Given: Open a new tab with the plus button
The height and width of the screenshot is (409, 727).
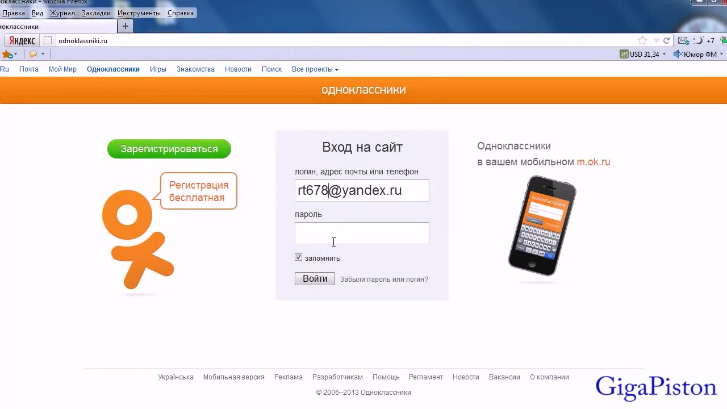Looking at the screenshot, I should pos(125,26).
